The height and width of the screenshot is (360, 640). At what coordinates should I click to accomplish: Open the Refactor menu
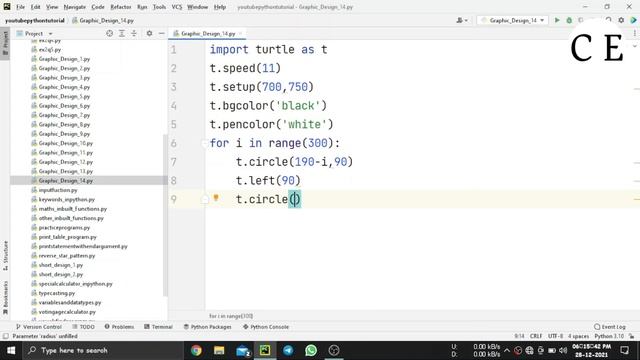[121, 7]
